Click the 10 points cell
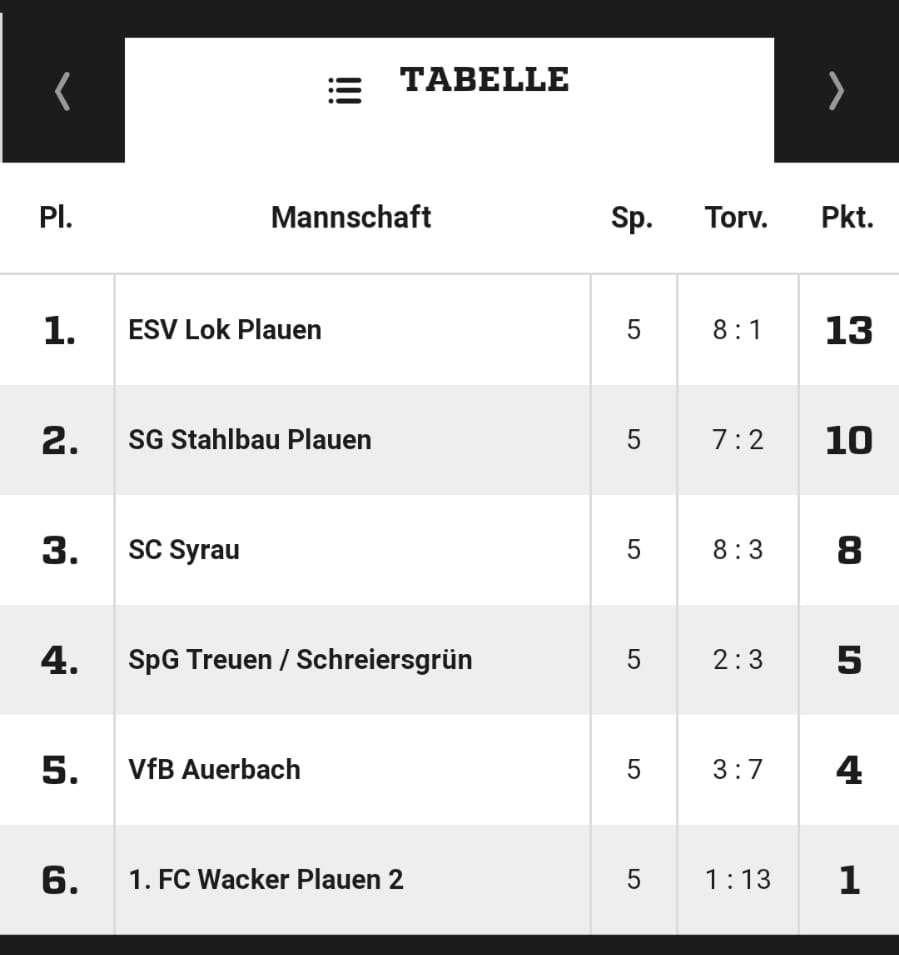 coord(849,440)
